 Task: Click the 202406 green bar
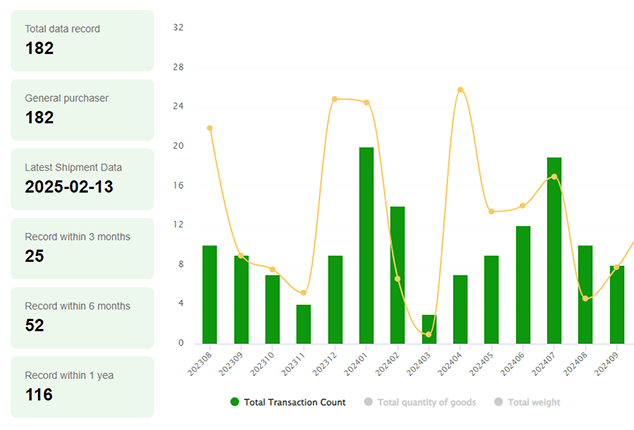tap(523, 285)
